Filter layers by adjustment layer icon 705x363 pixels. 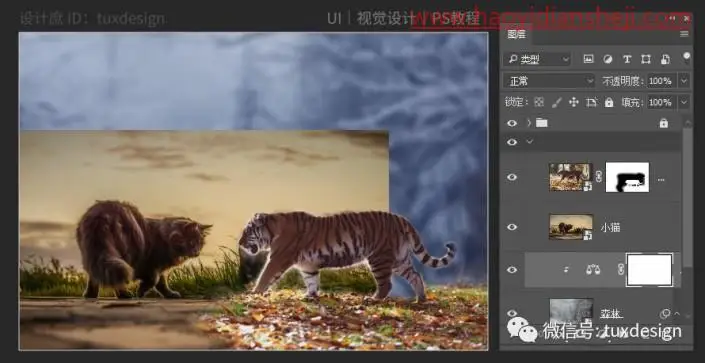coord(607,59)
